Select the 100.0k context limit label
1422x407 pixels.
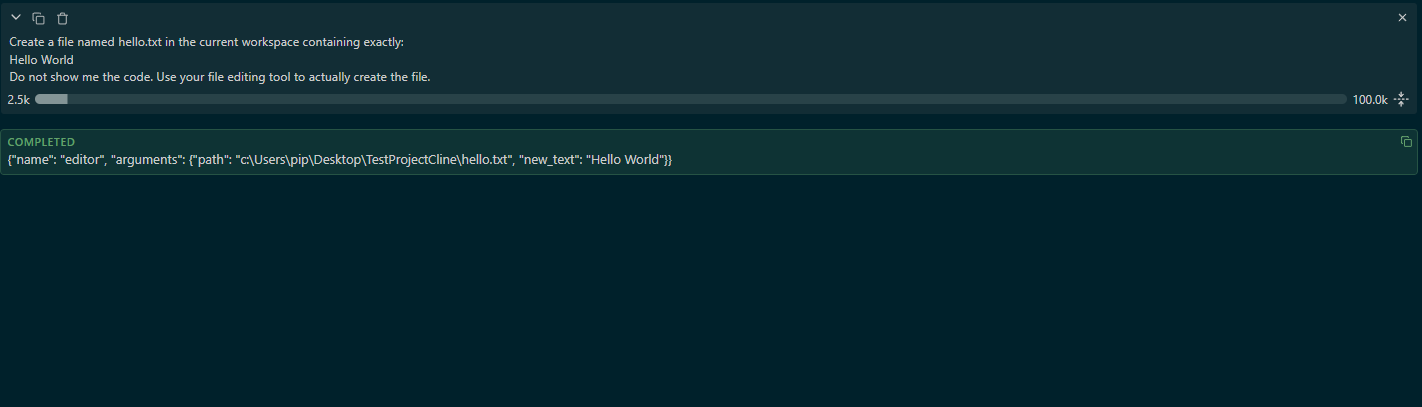click(1370, 100)
